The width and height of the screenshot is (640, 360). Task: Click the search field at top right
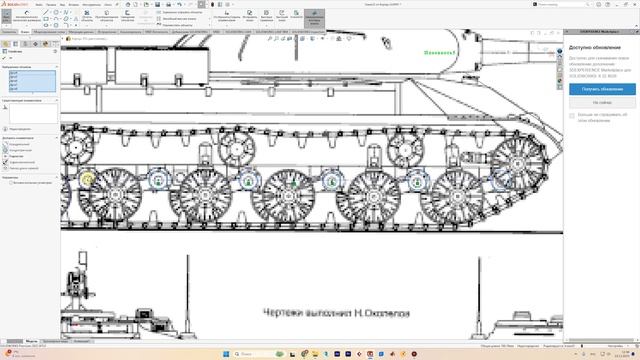point(561,4)
